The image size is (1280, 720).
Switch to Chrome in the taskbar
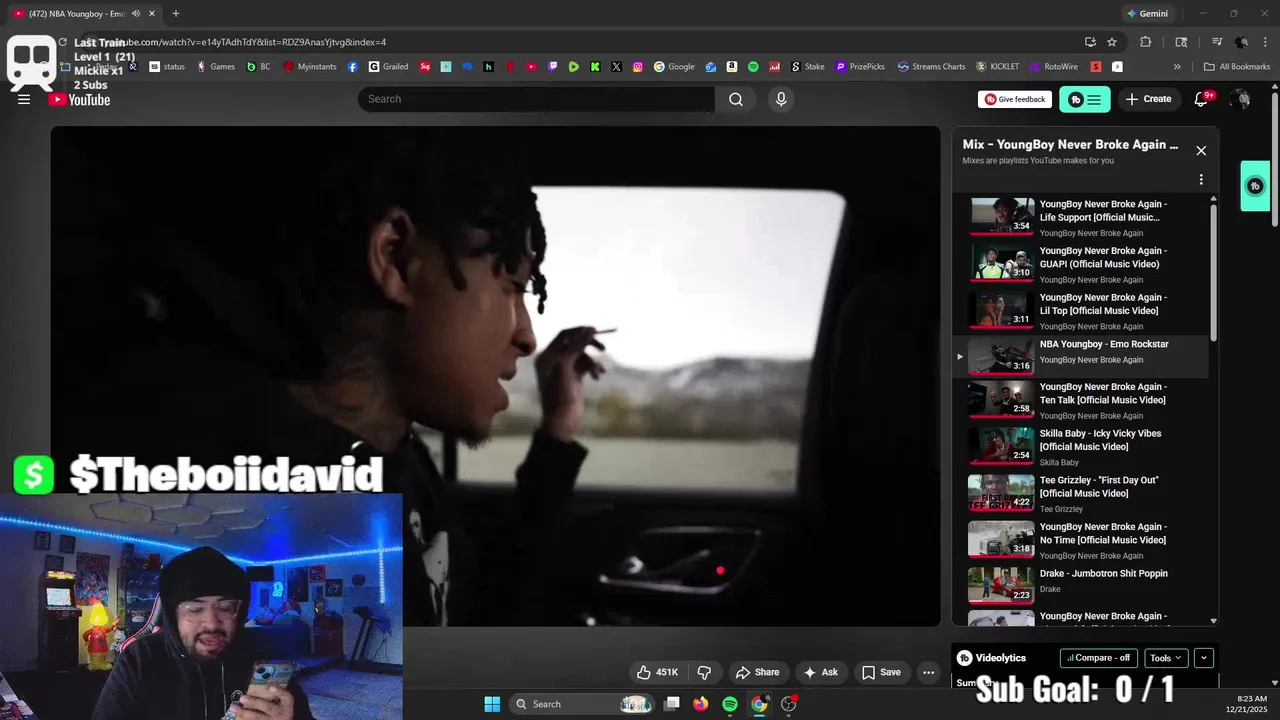(760, 704)
